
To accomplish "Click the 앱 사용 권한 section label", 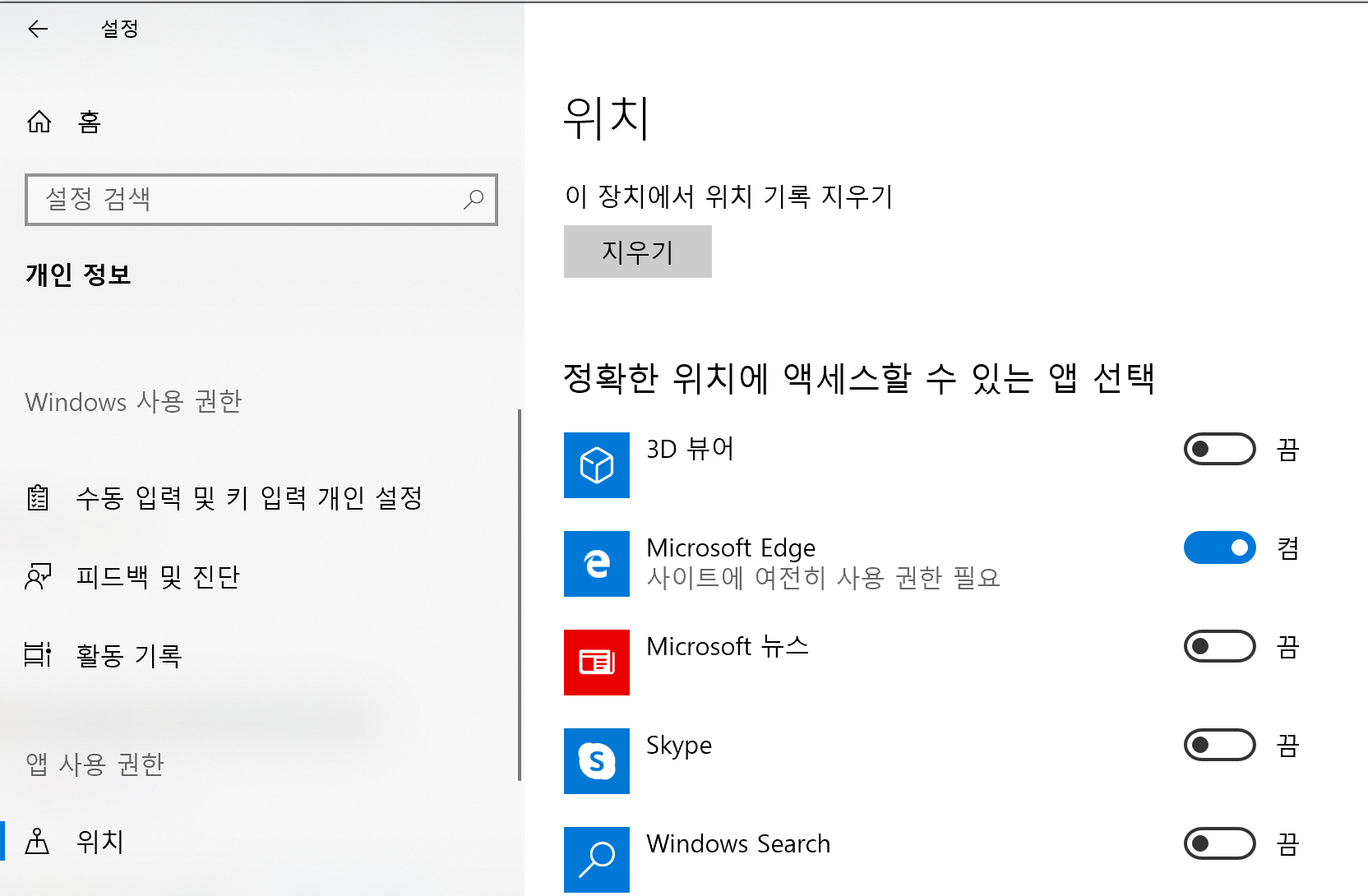I will point(95,764).
